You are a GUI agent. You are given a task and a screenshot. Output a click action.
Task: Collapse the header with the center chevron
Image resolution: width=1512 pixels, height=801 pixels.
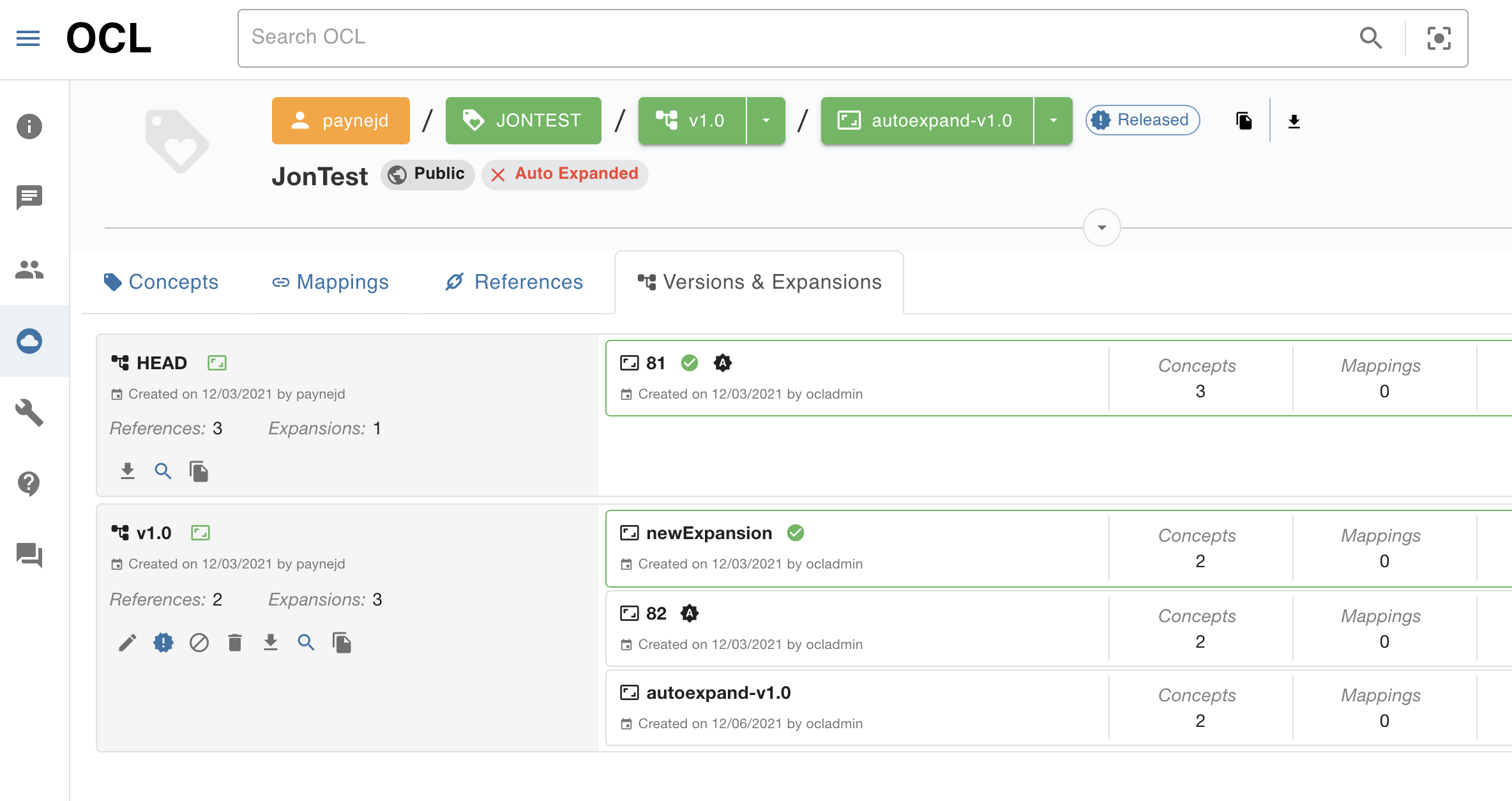(1101, 227)
